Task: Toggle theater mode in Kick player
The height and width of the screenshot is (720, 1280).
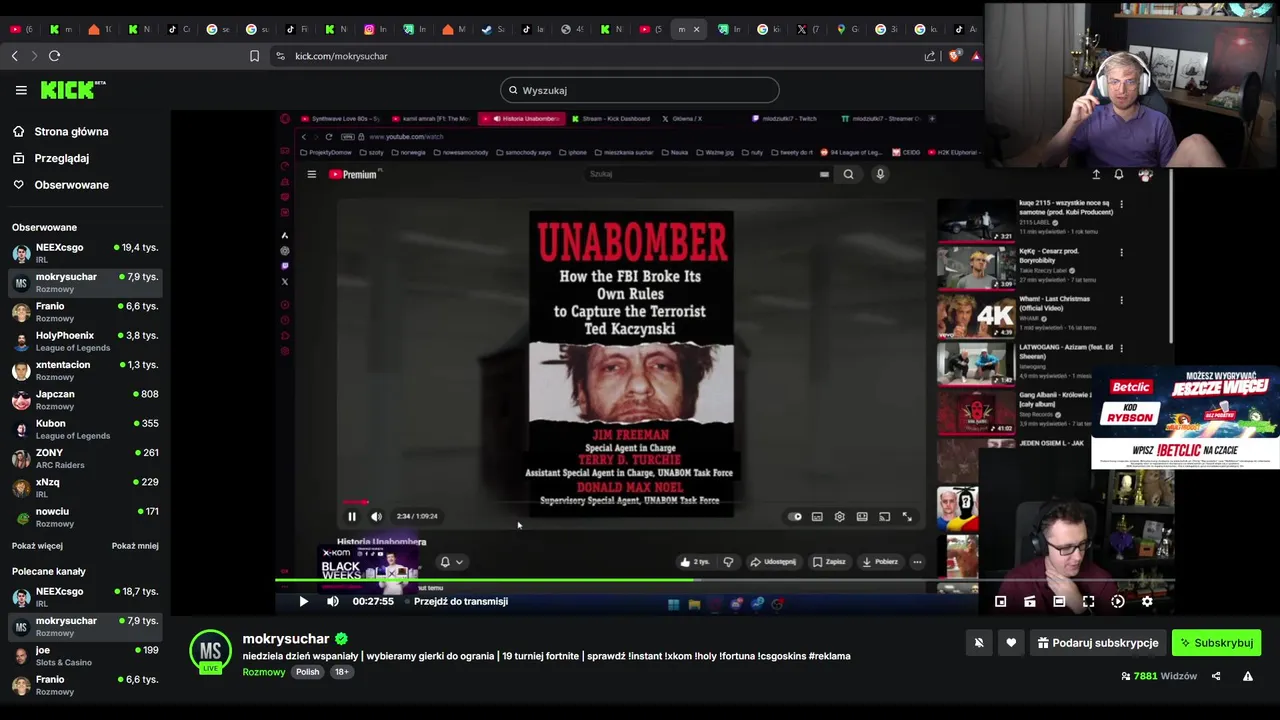Action: tap(1059, 601)
